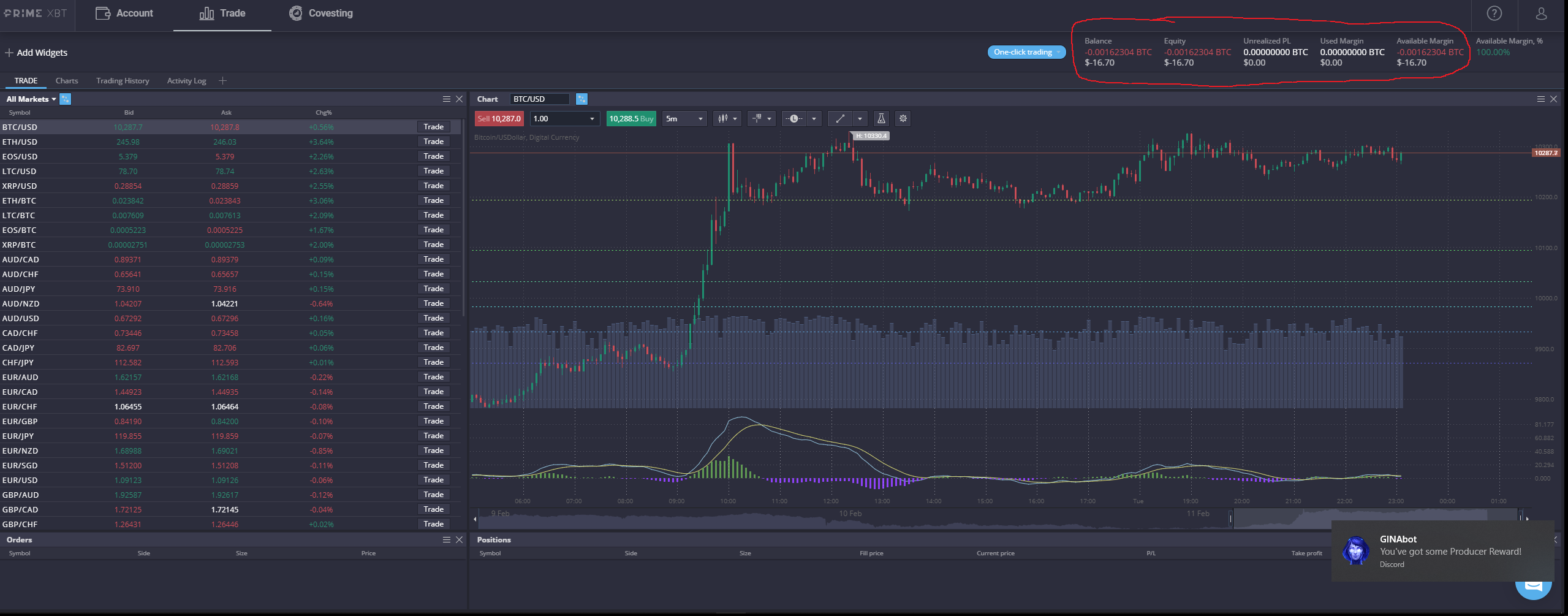The height and width of the screenshot is (616, 1568).
Task: Open the Account menu
Action: tap(124, 13)
